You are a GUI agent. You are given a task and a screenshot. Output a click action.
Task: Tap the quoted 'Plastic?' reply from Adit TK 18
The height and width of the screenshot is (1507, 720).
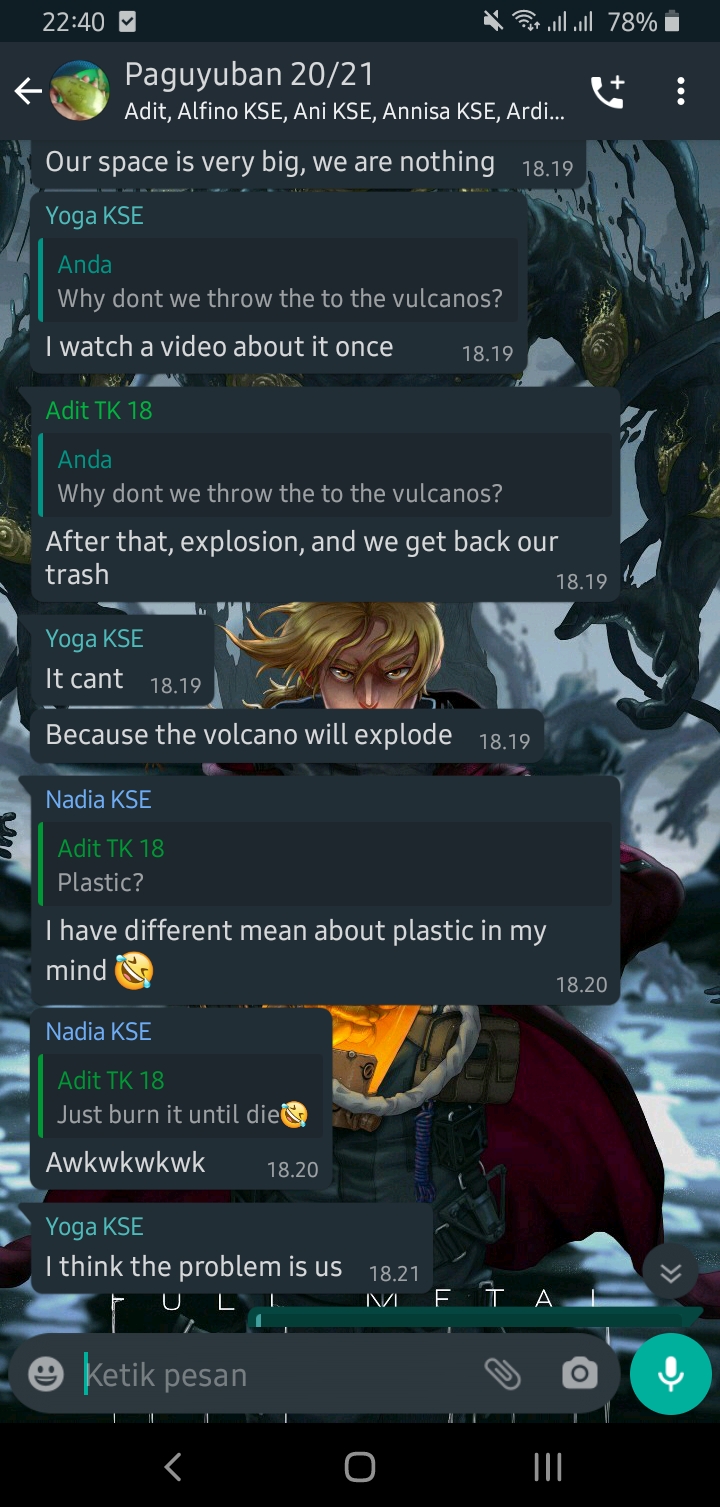pos(325,865)
